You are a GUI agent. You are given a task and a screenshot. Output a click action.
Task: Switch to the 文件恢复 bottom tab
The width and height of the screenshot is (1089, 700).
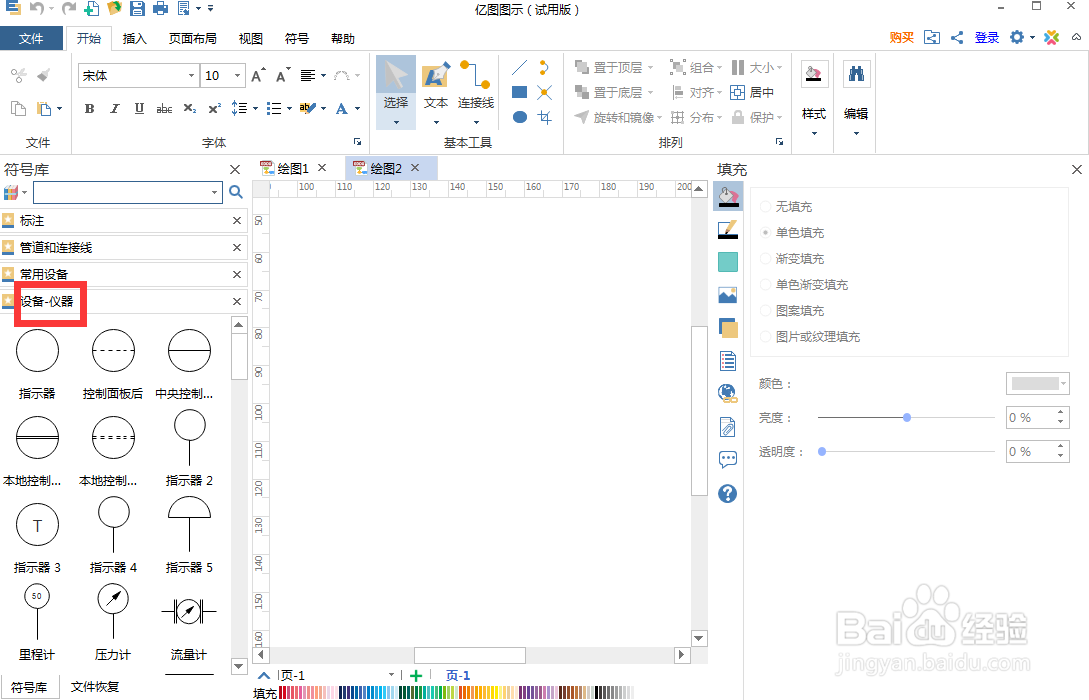pyautogui.click(x=95, y=687)
